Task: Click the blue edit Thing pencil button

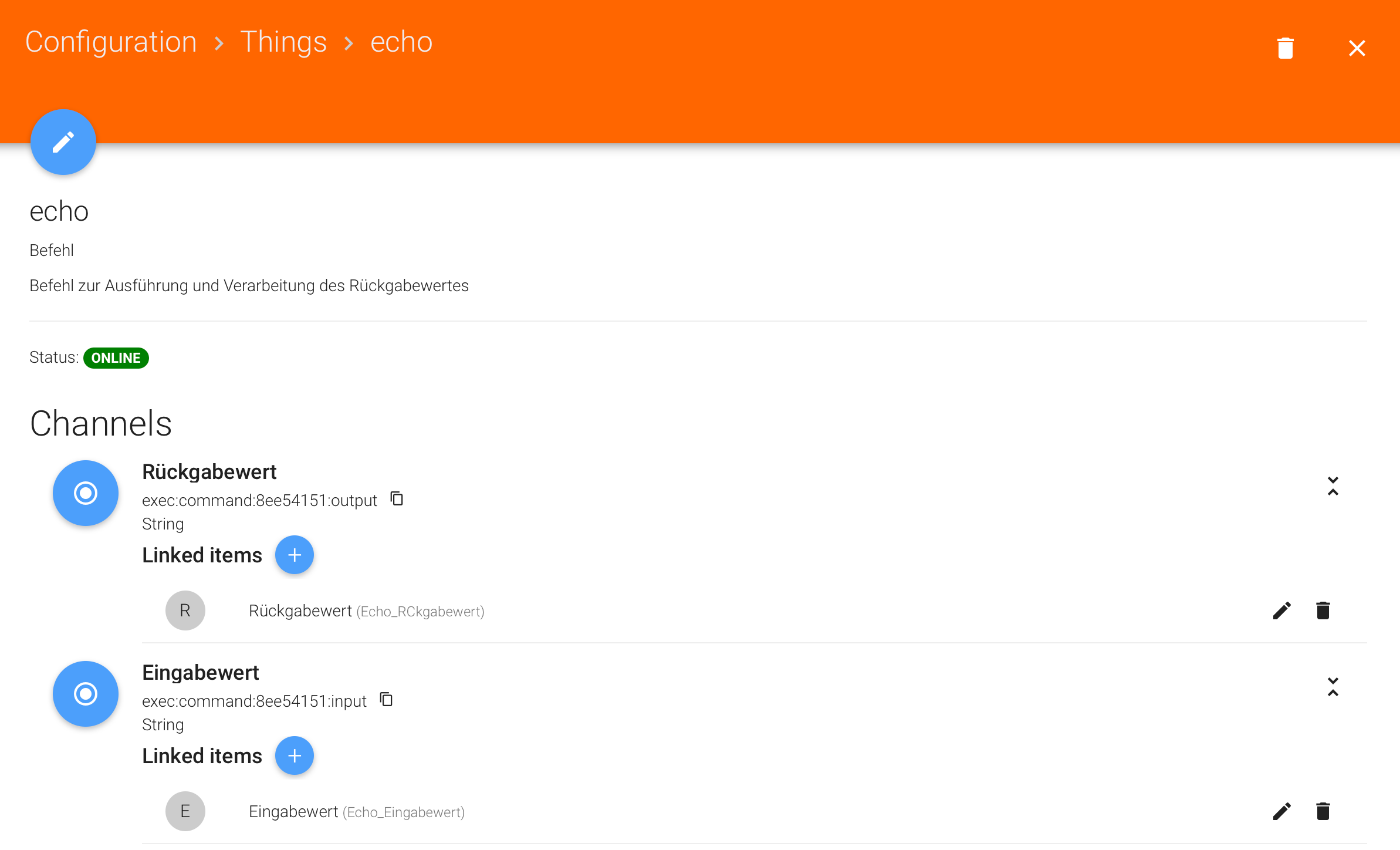Action: [63, 142]
